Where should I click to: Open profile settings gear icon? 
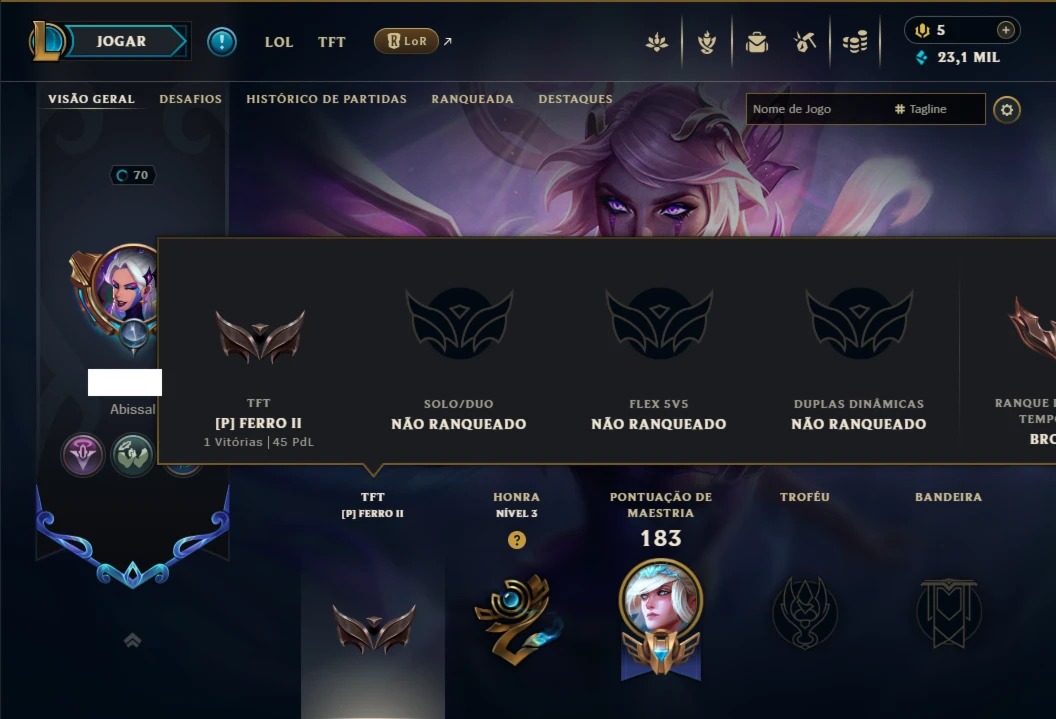coord(1007,110)
